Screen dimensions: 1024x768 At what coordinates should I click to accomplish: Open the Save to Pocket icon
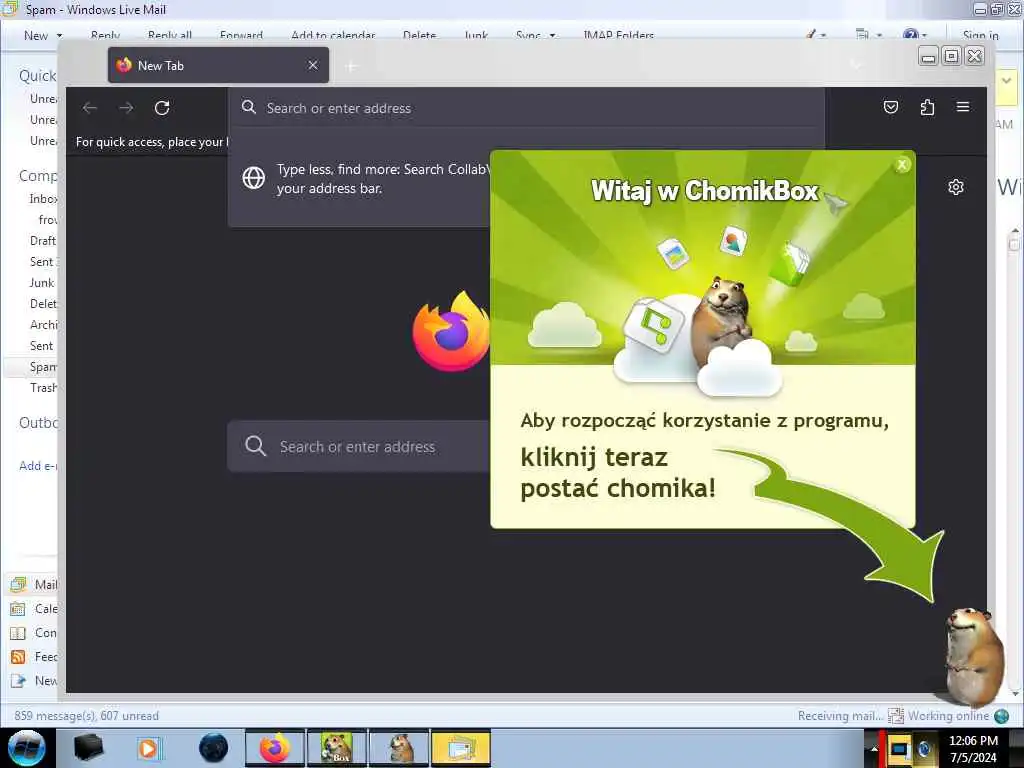[891, 107]
